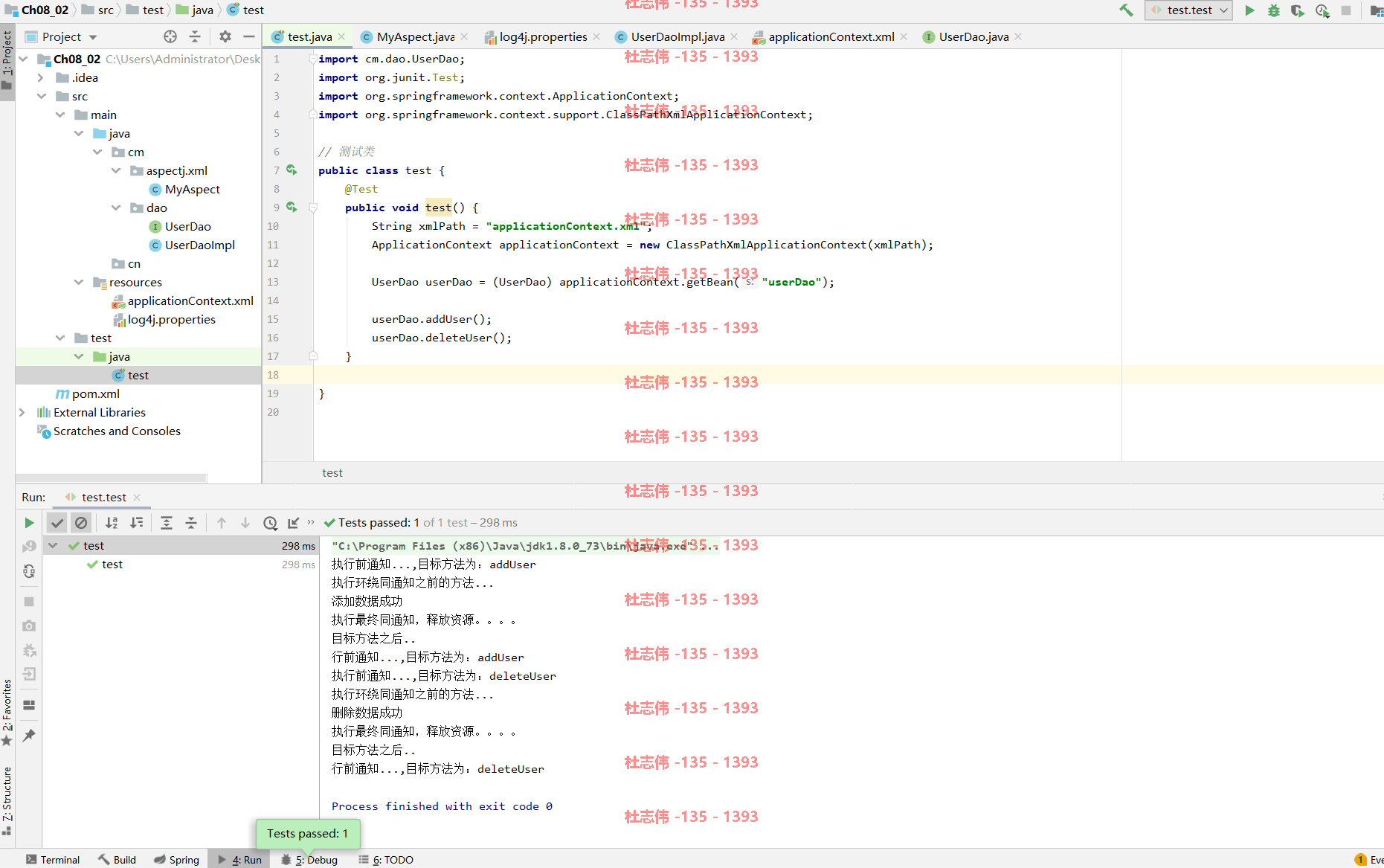Click run gutter icon beside class test

click(x=292, y=170)
